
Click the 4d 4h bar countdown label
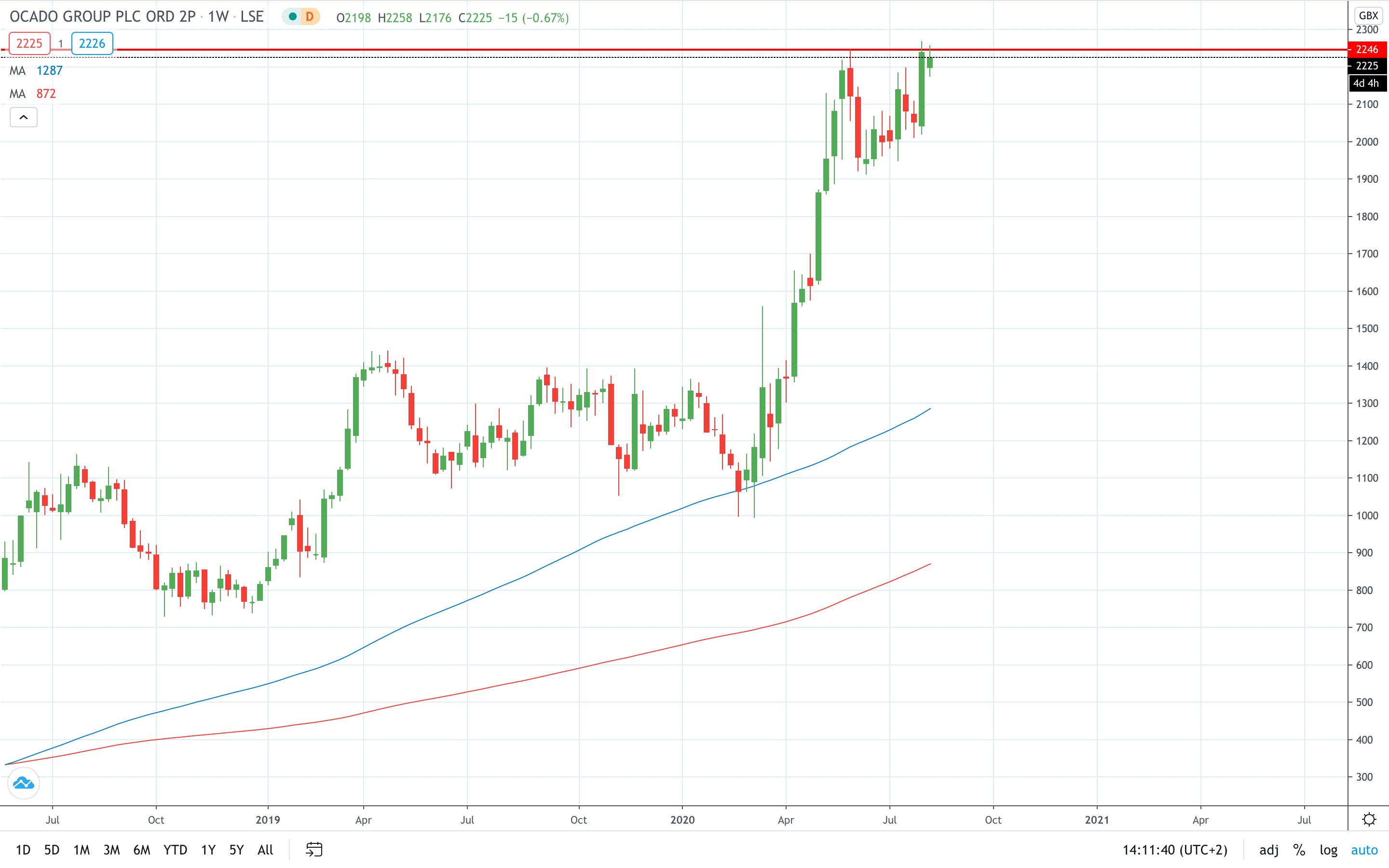[x=1367, y=83]
